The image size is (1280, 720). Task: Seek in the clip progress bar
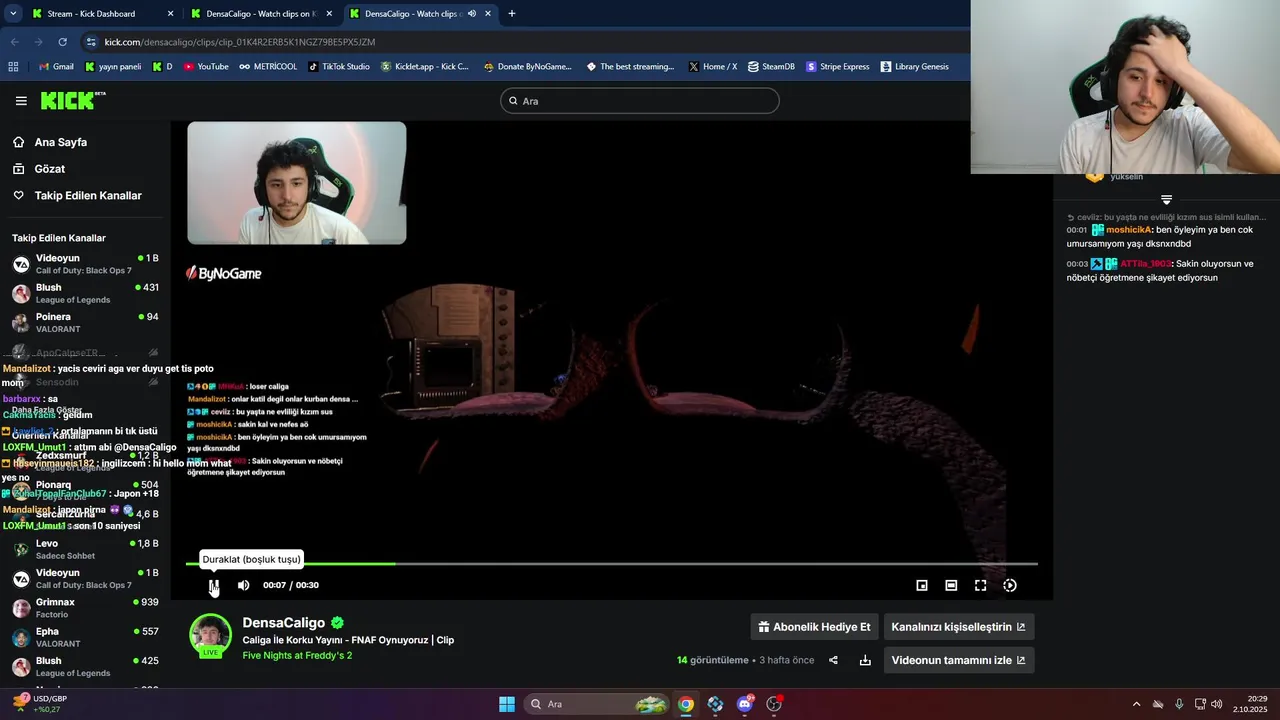pos(611,564)
